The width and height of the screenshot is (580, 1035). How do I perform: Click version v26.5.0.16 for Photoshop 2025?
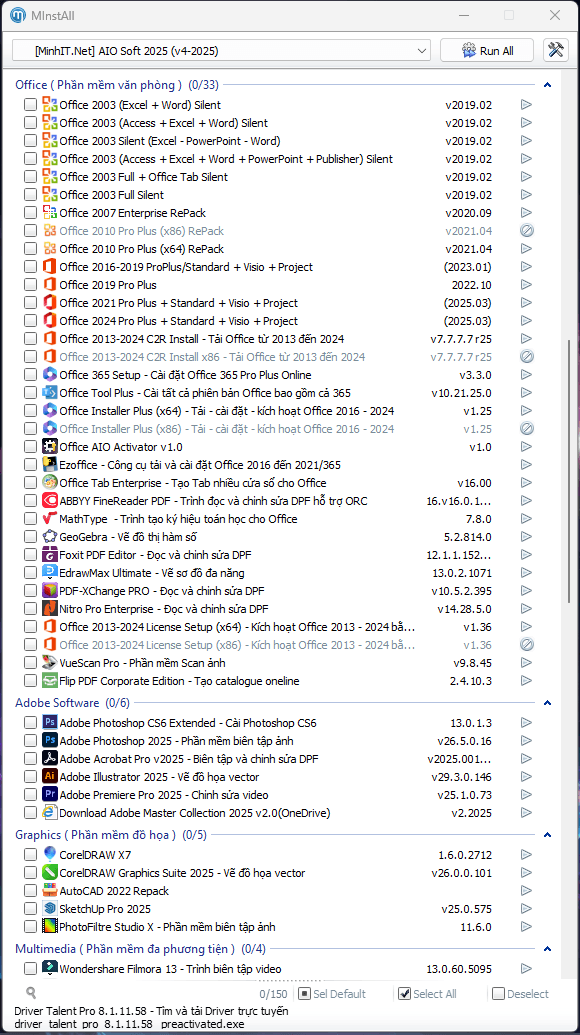[465, 741]
